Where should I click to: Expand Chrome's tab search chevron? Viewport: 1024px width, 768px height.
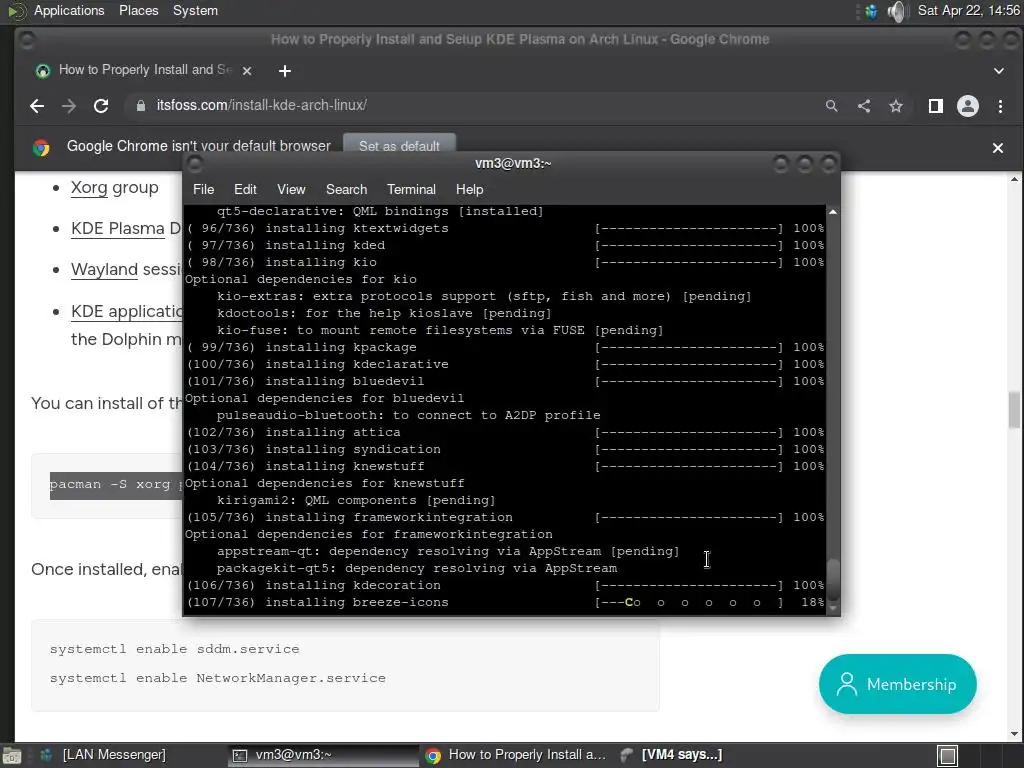tap(999, 71)
